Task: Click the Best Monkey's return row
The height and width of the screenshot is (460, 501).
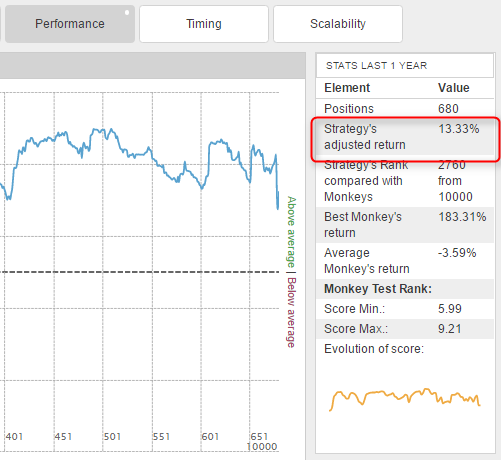Action: [x=405, y=225]
